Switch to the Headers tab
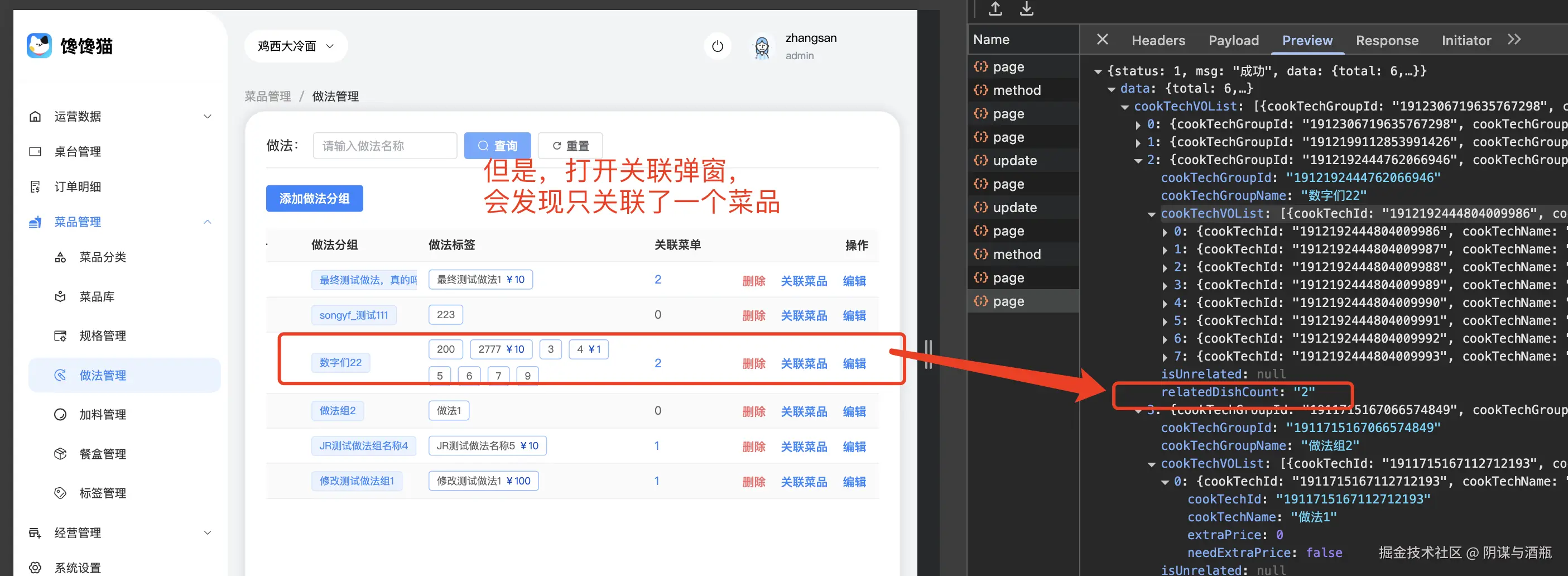This screenshot has height=576, width=1568. click(x=1158, y=41)
